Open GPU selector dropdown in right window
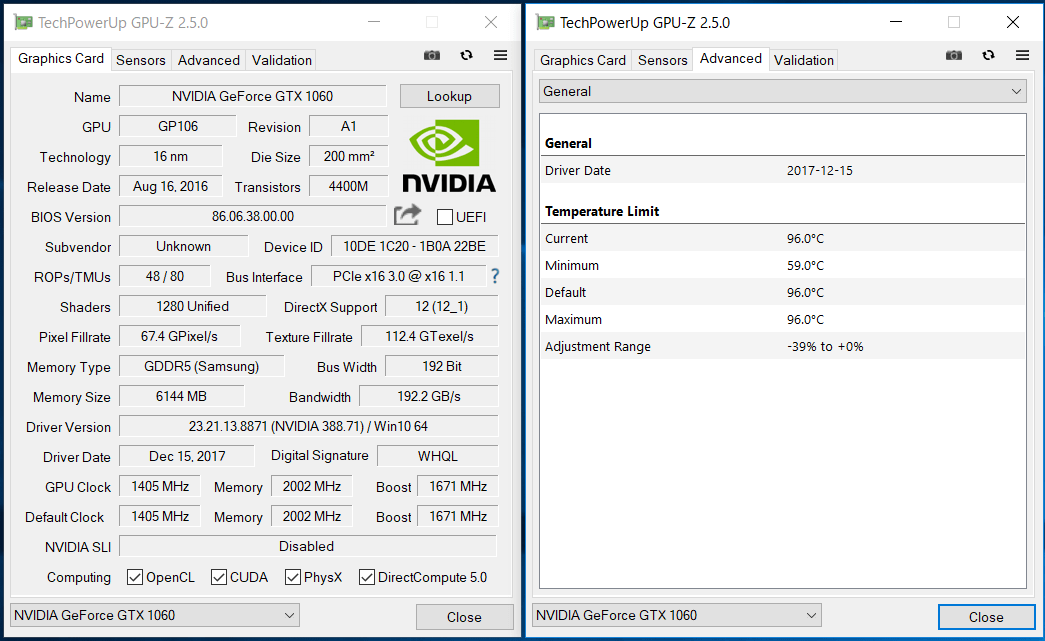The image size is (1045, 641). [676, 615]
